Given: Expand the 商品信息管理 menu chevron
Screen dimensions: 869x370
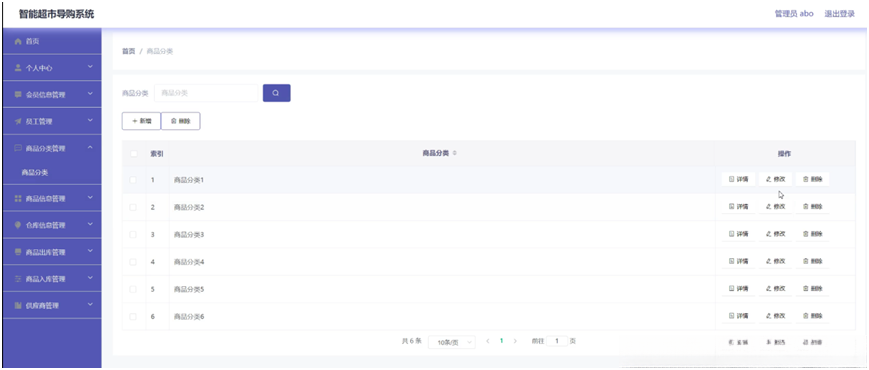Looking at the screenshot, I should [90, 198].
